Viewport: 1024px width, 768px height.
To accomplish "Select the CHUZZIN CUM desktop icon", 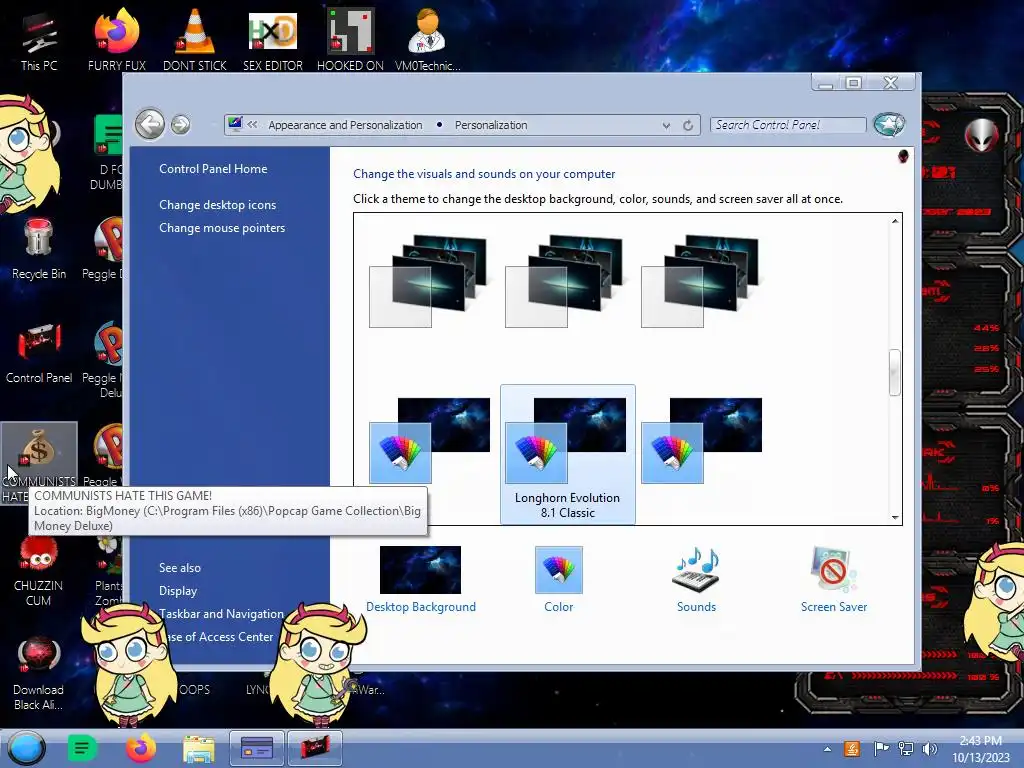I will pos(39,572).
